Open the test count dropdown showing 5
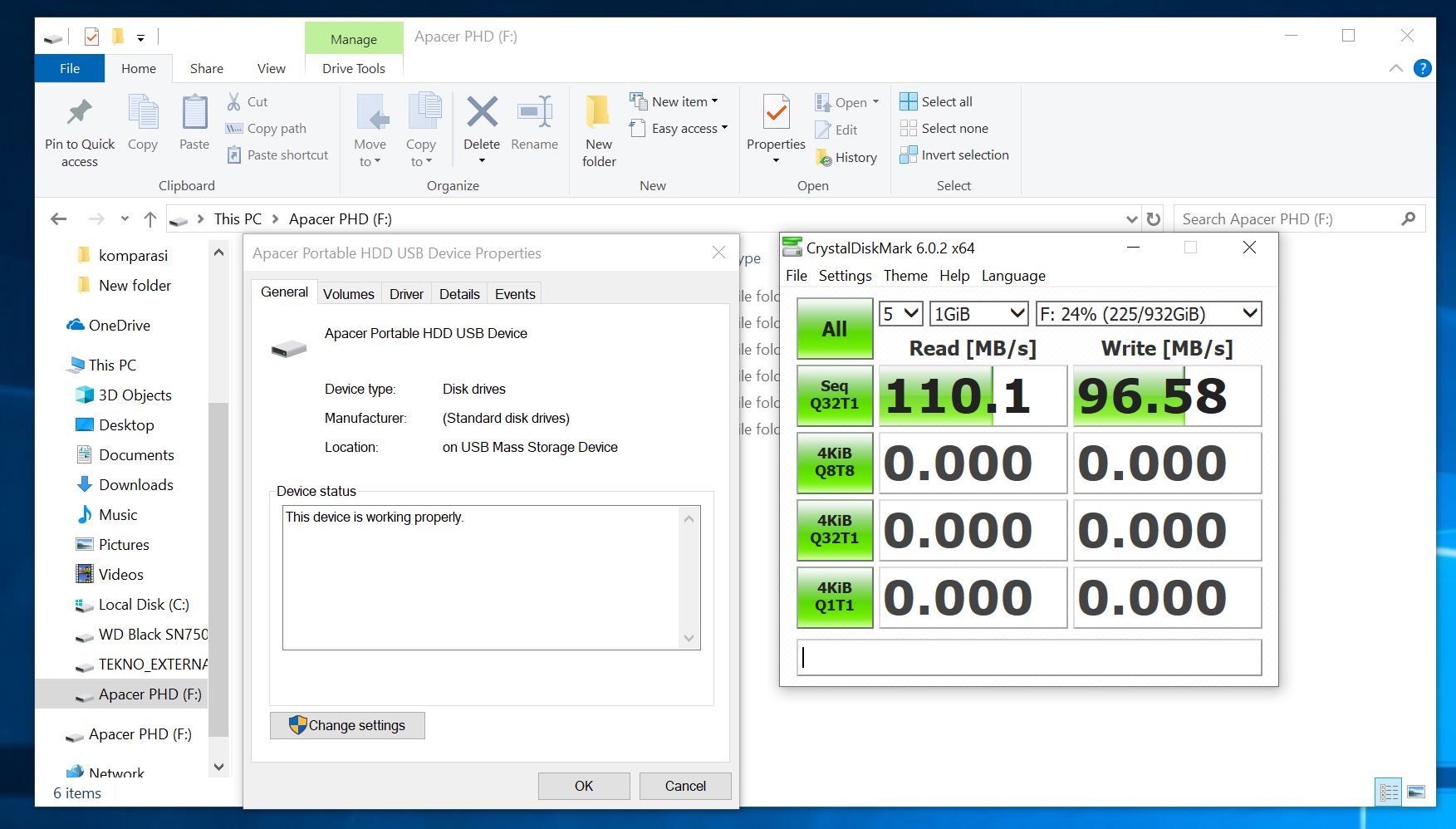 click(901, 314)
